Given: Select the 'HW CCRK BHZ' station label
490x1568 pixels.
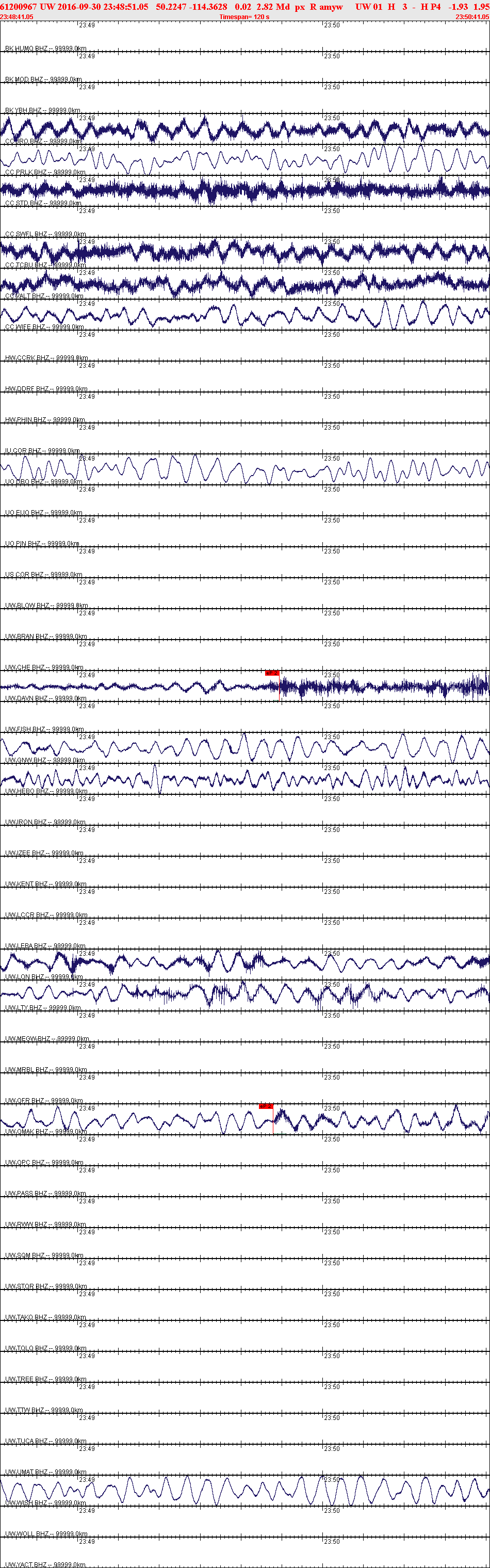Looking at the screenshot, I should pyautogui.click(x=46, y=358).
